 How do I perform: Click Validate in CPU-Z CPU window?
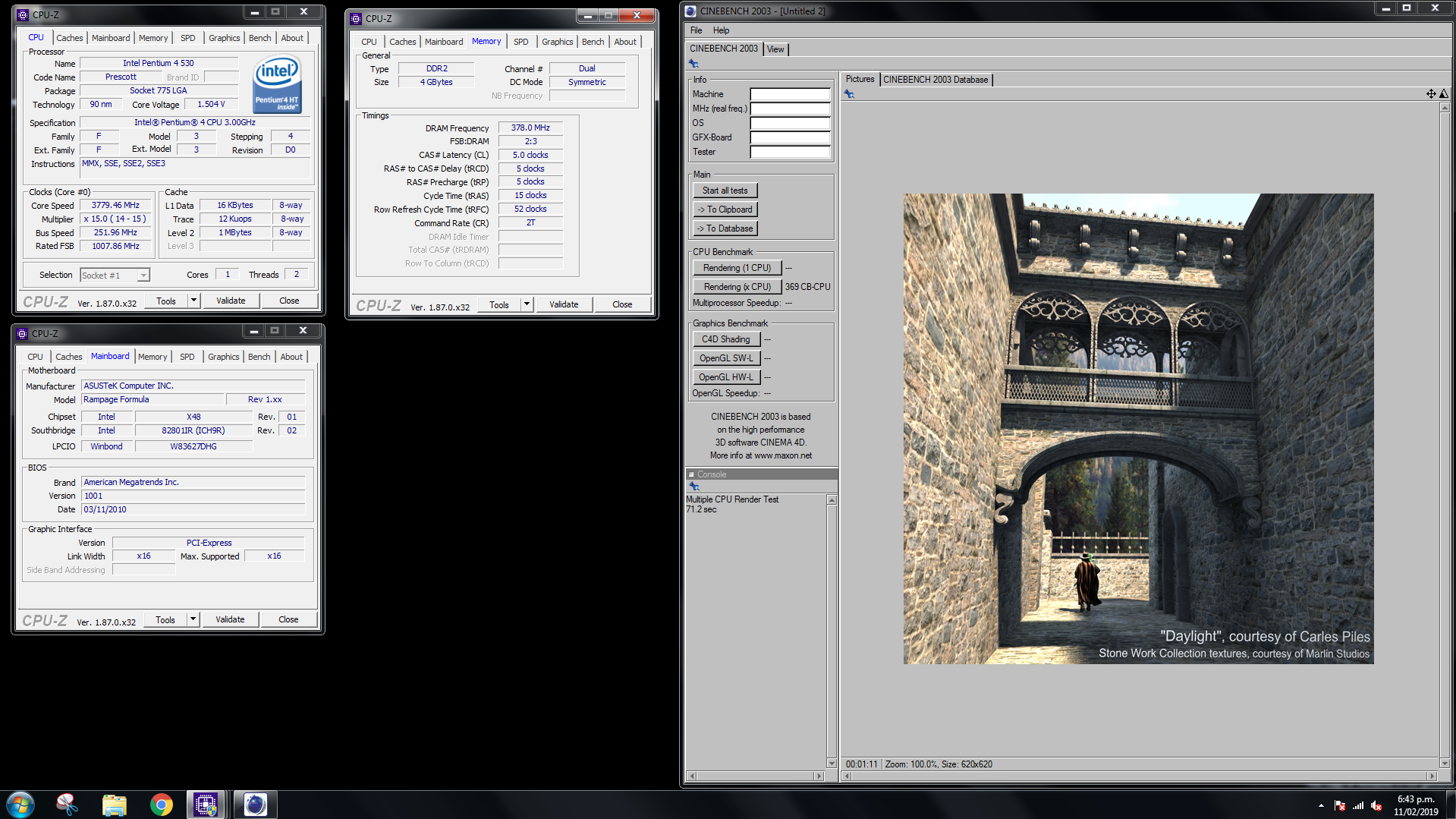pyautogui.click(x=231, y=301)
